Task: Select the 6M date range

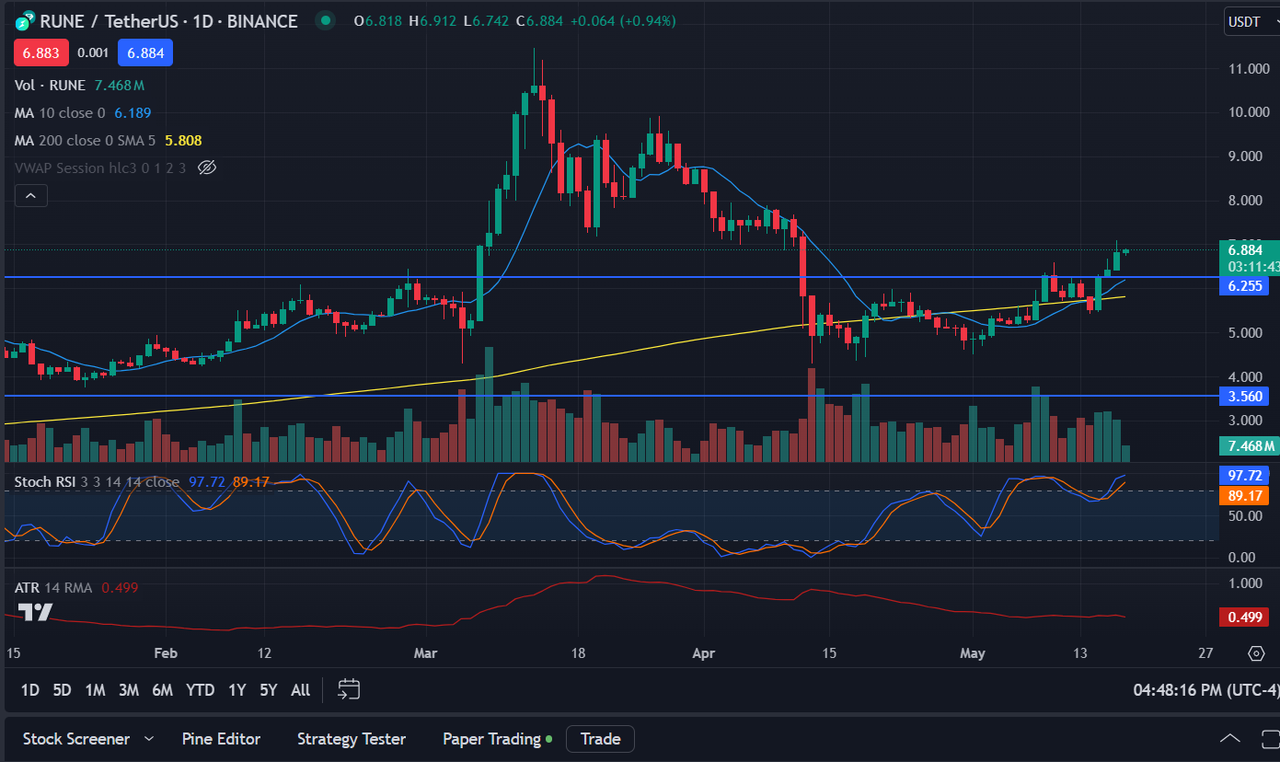Action: [x=162, y=690]
